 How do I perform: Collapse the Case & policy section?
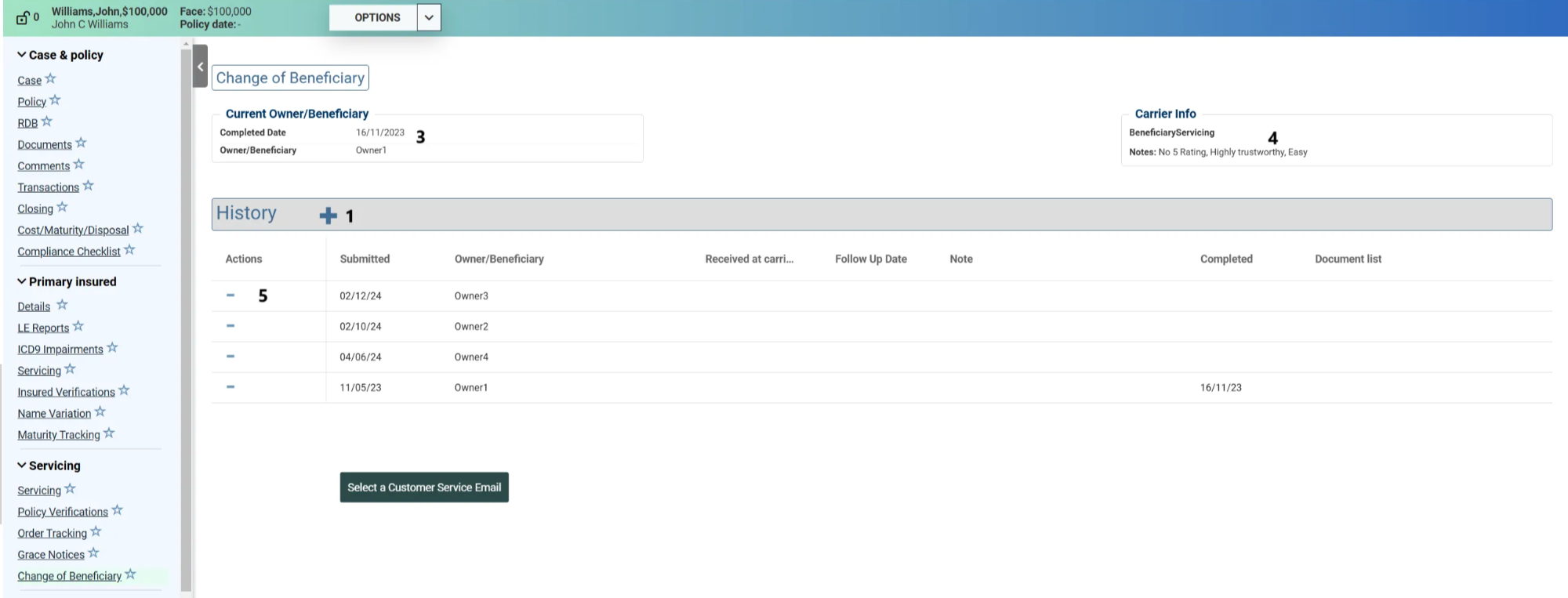point(22,55)
